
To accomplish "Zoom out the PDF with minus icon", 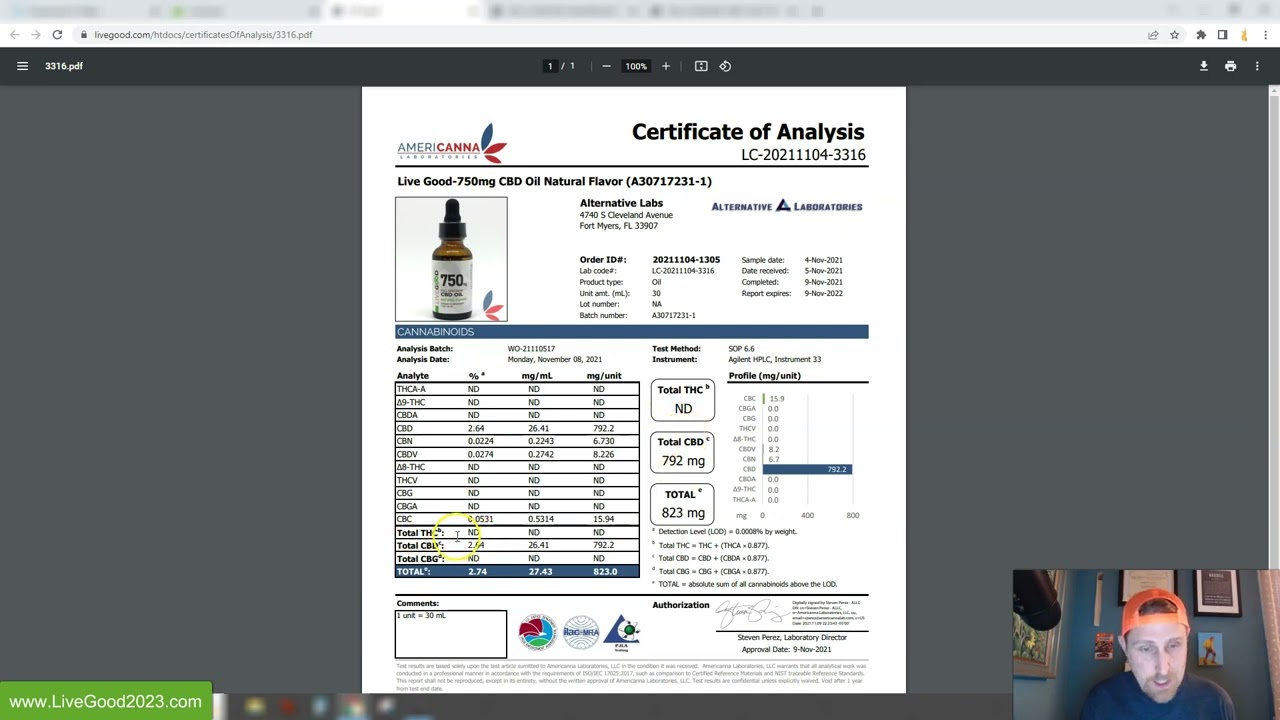I will pyautogui.click(x=606, y=66).
